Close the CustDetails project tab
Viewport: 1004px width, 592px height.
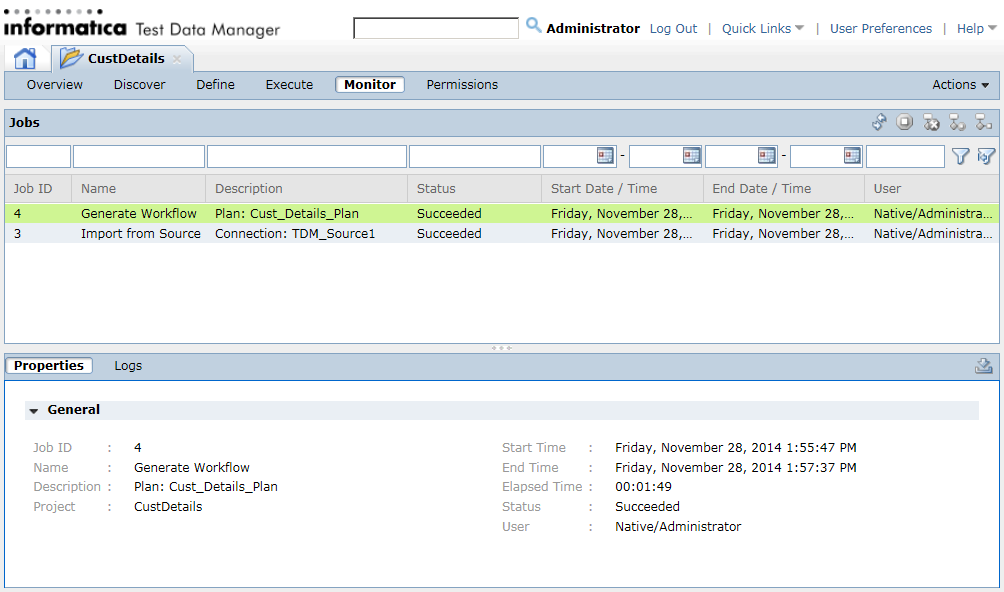pyautogui.click(x=177, y=59)
